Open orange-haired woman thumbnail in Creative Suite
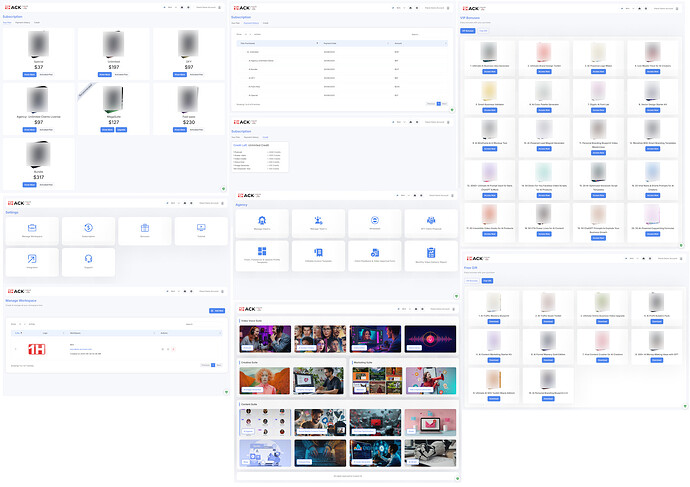The height and width of the screenshot is (487, 690). [265, 381]
